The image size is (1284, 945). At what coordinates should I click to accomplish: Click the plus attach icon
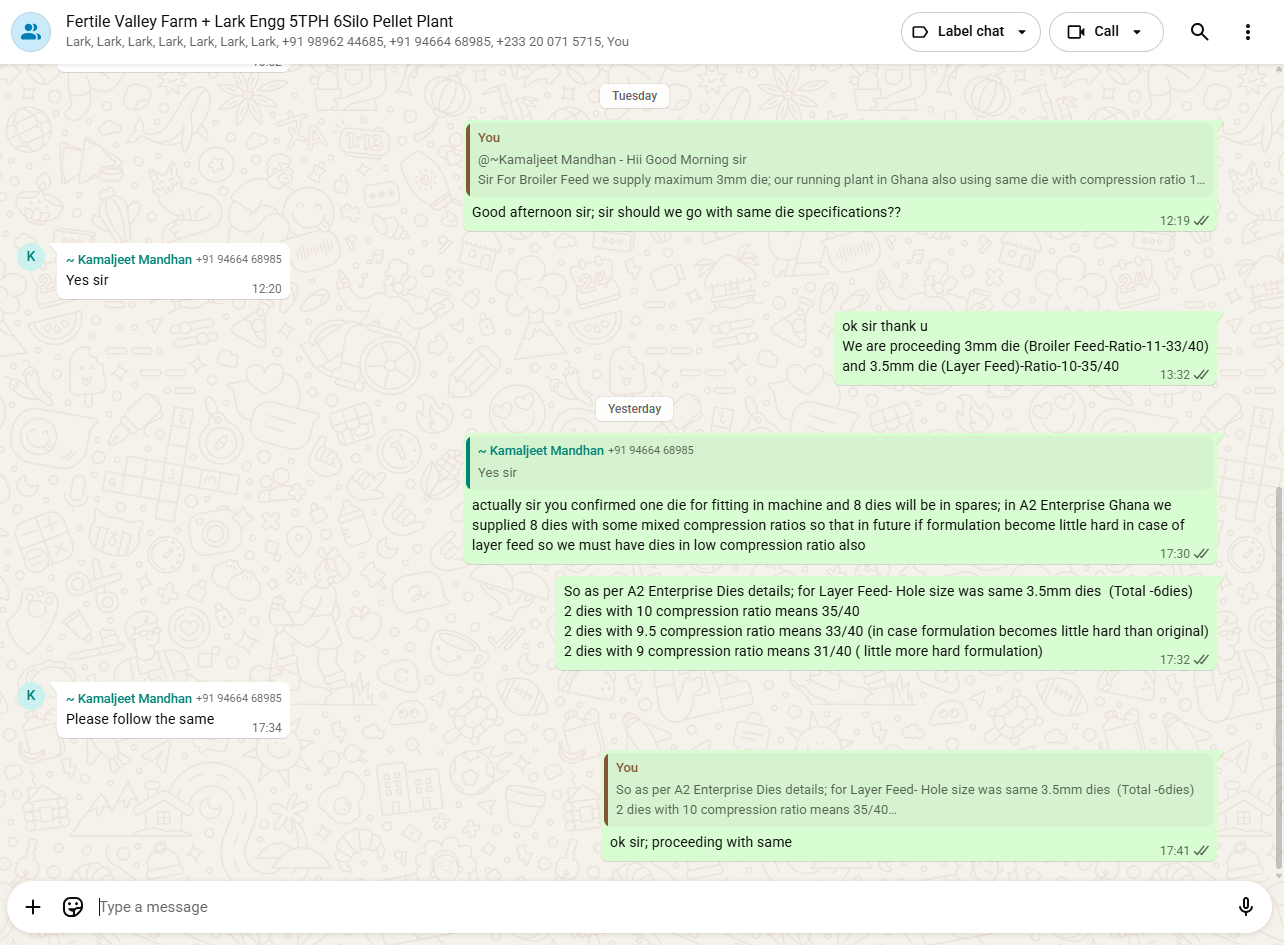point(33,907)
